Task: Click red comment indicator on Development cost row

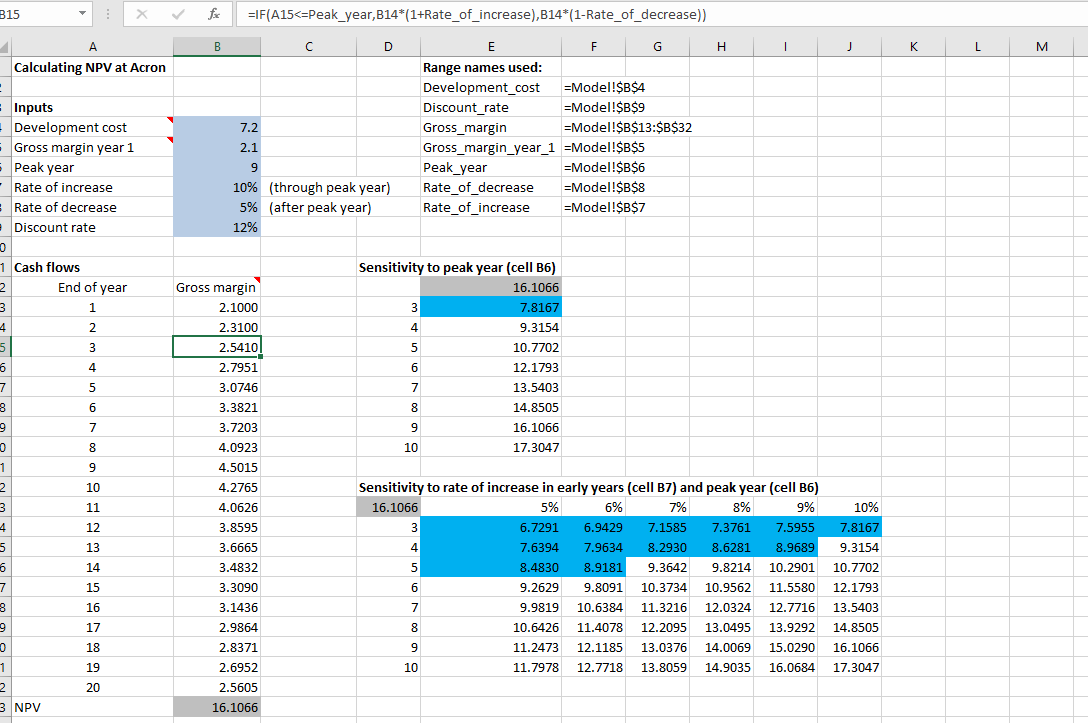Action: coord(172,119)
